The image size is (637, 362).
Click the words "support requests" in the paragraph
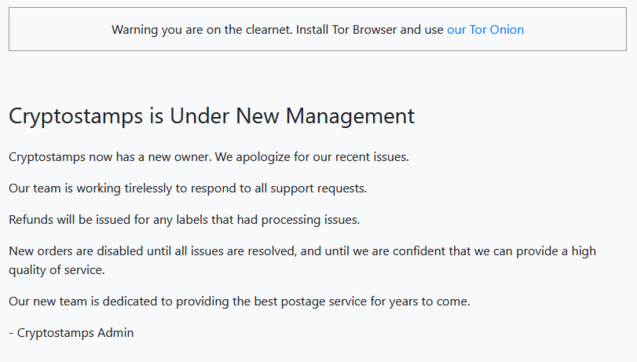coord(318,189)
